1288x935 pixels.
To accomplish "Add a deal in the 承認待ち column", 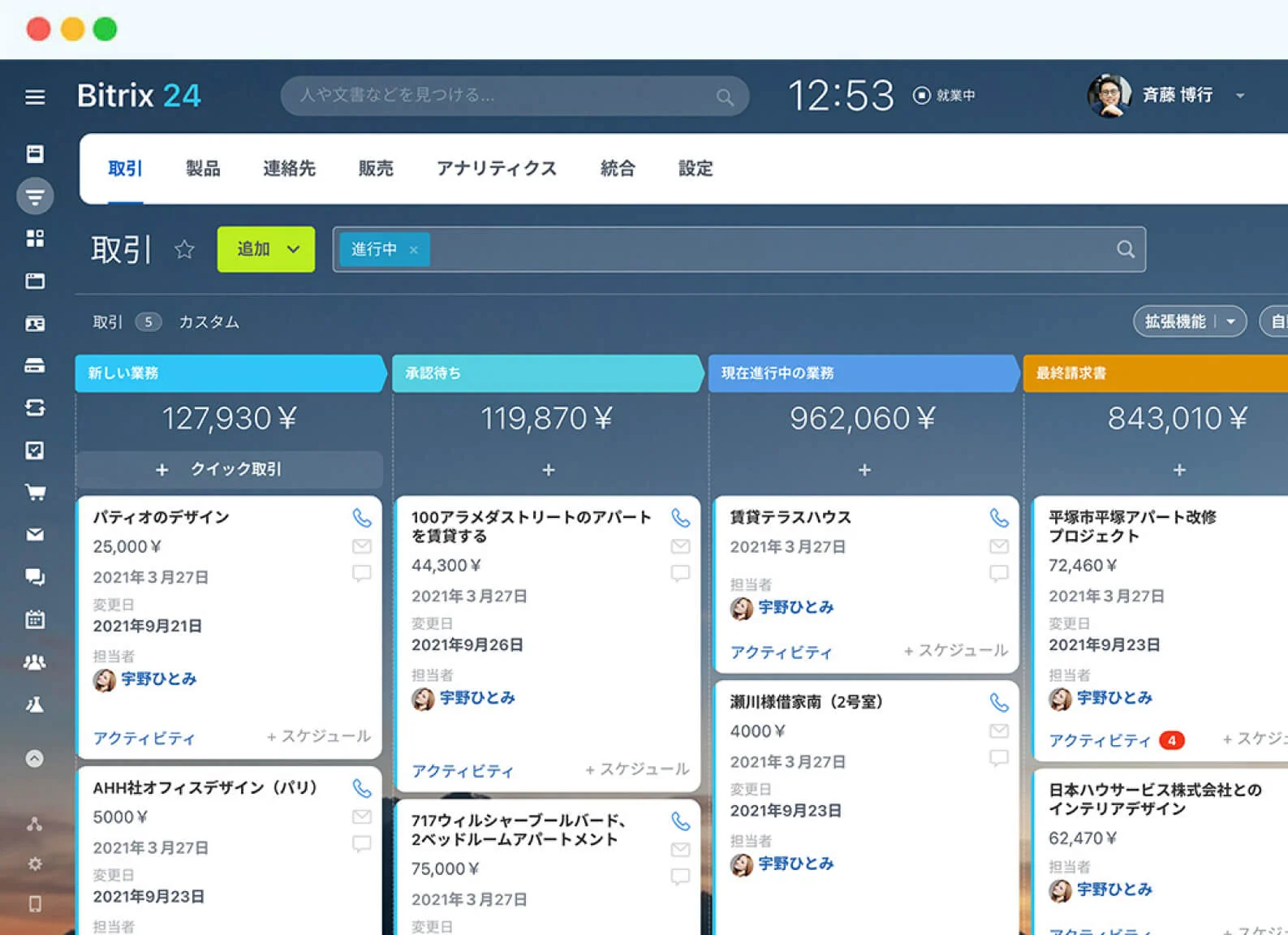I will (549, 470).
